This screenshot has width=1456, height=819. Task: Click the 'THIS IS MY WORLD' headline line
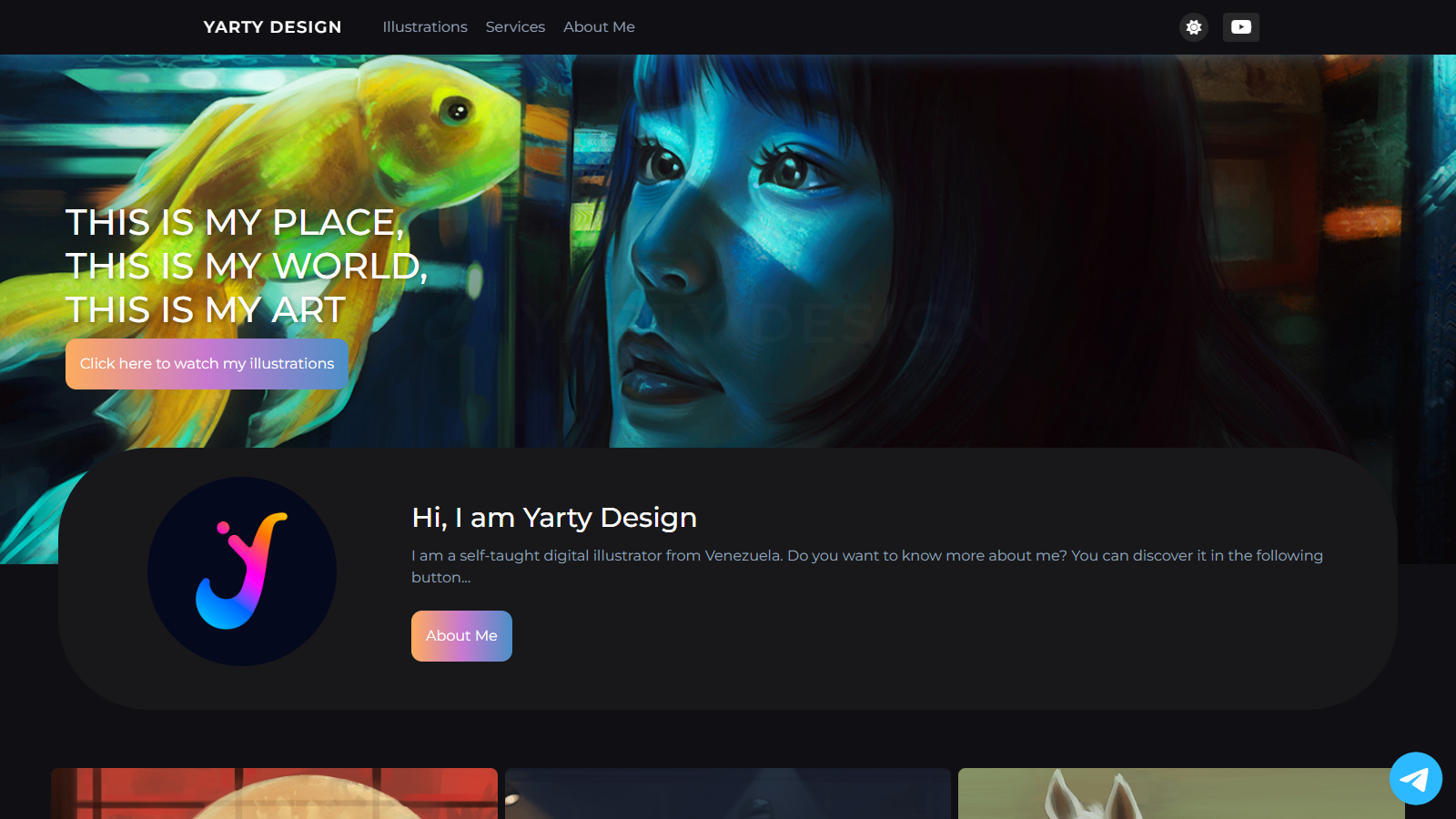pyautogui.click(x=246, y=267)
